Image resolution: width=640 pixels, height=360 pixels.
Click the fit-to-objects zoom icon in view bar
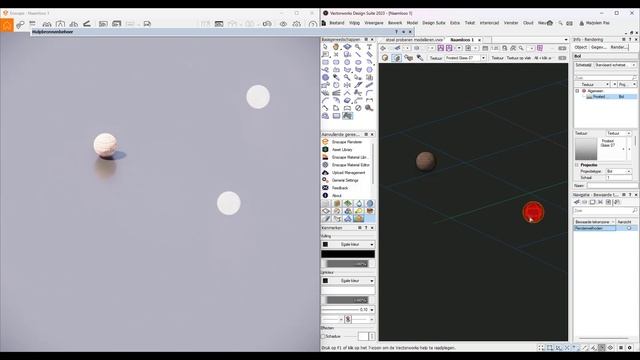(x=513, y=48)
